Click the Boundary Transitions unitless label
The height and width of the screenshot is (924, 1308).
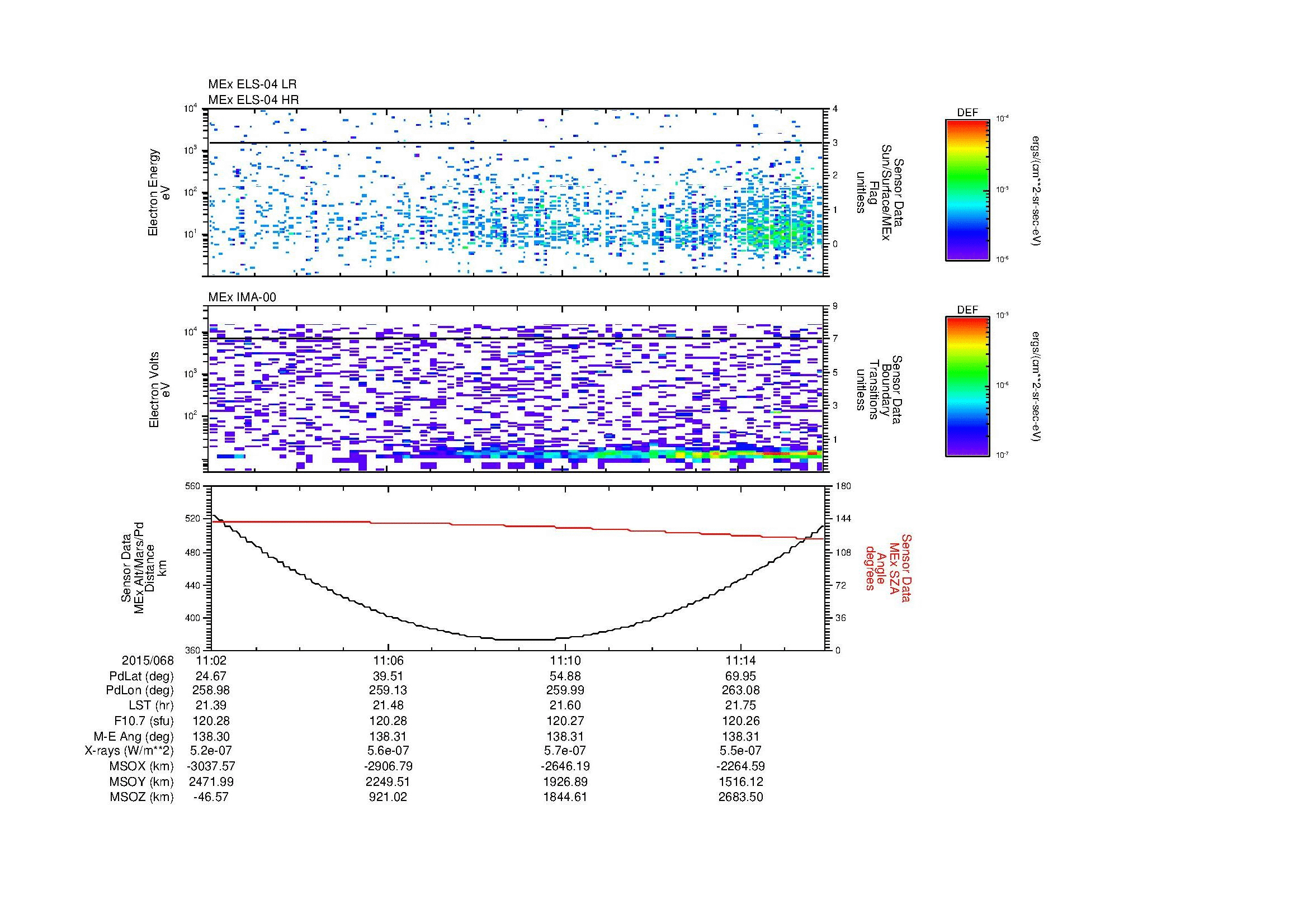tap(880, 390)
